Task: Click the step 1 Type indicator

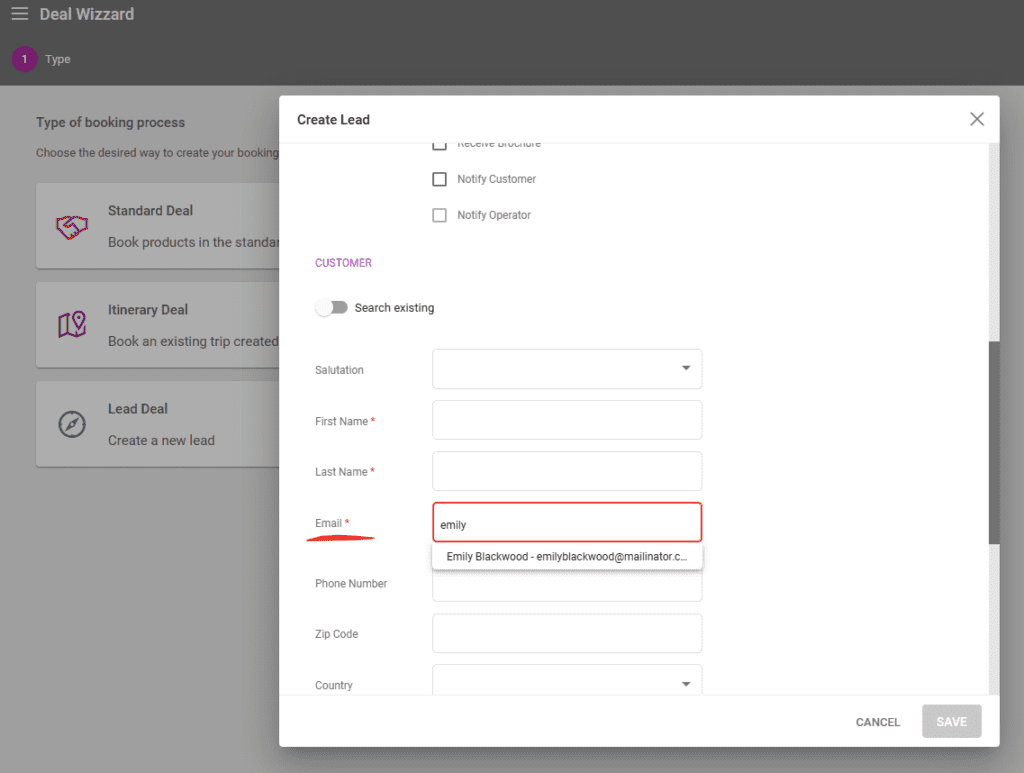Action: pos(24,59)
